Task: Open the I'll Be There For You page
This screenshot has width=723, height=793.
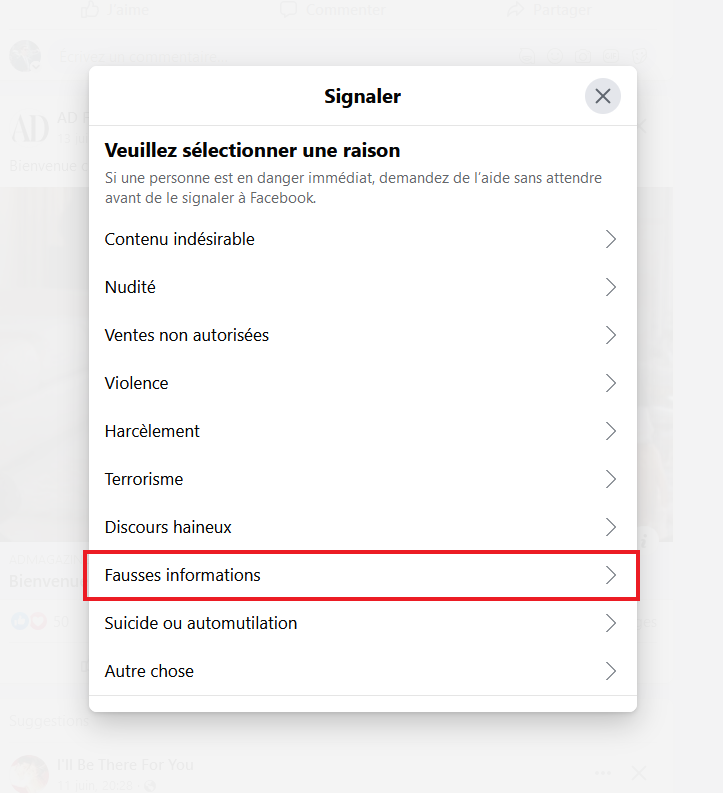Action: pyautogui.click(x=125, y=765)
